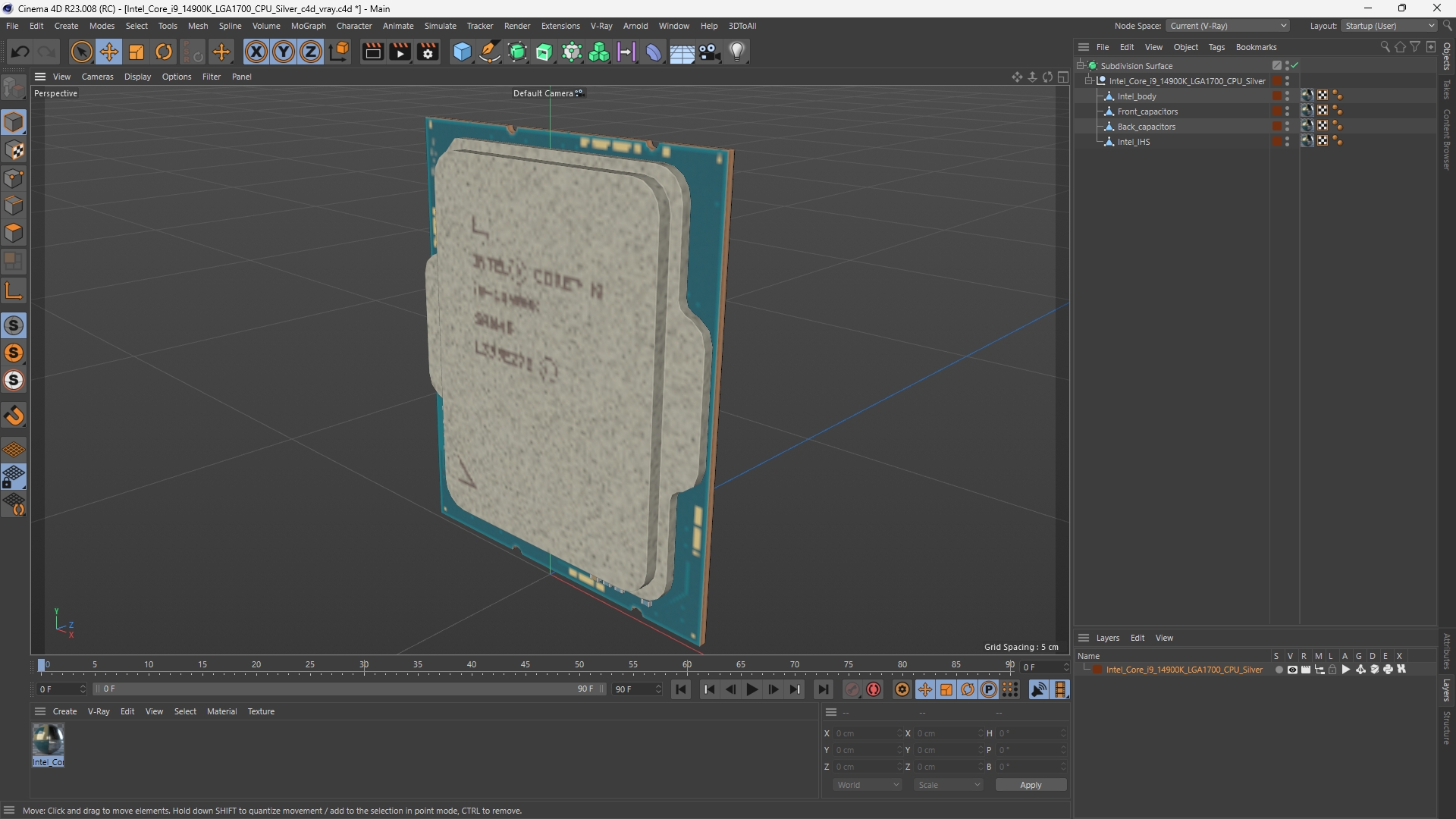Click the X position input field

pyautogui.click(x=868, y=733)
